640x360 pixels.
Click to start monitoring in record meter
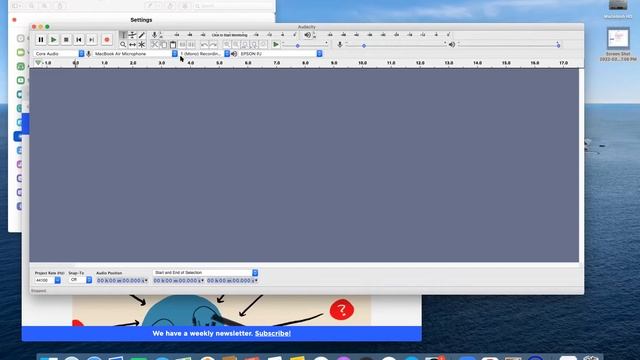[229, 35]
